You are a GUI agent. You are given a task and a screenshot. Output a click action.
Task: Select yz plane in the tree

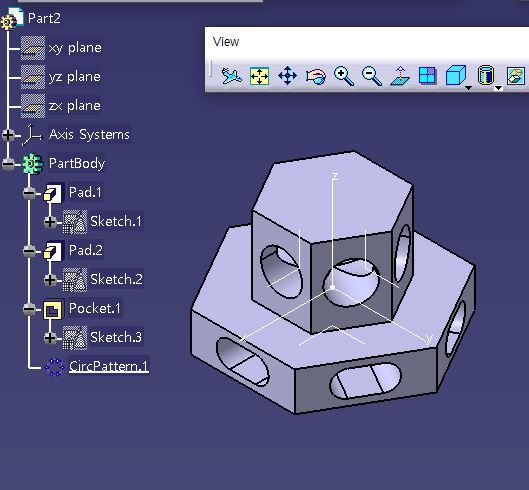click(x=75, y=77)
